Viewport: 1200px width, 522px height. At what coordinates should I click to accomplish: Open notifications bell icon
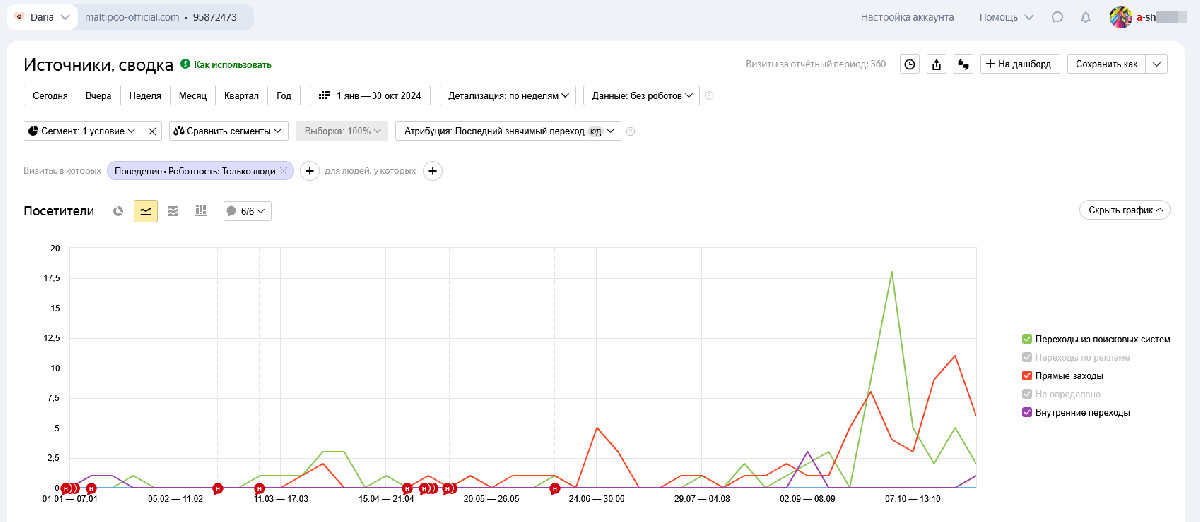pyautogui.click(x=1086, y=17)
